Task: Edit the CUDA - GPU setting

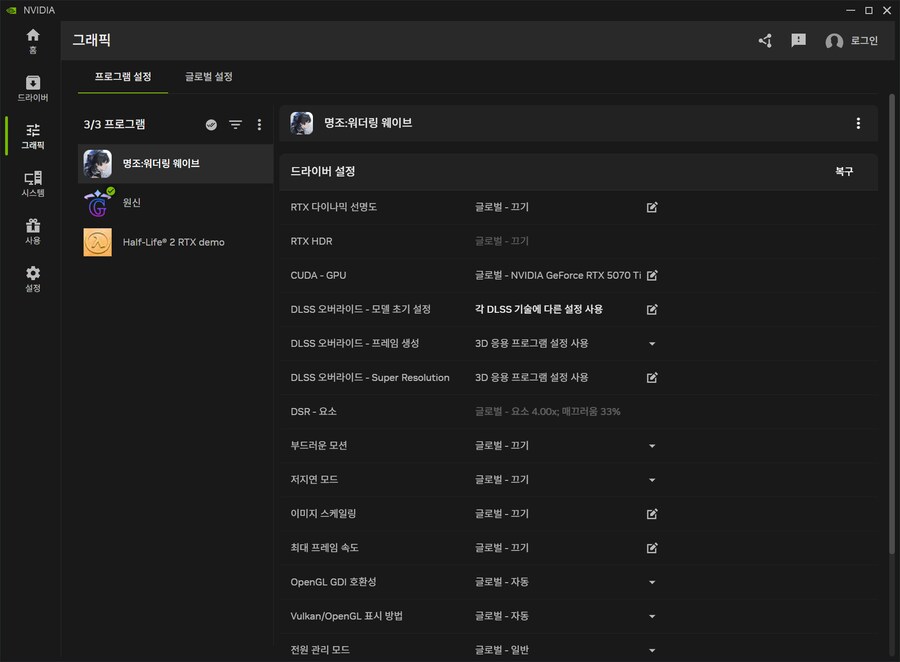Action: 652,276
